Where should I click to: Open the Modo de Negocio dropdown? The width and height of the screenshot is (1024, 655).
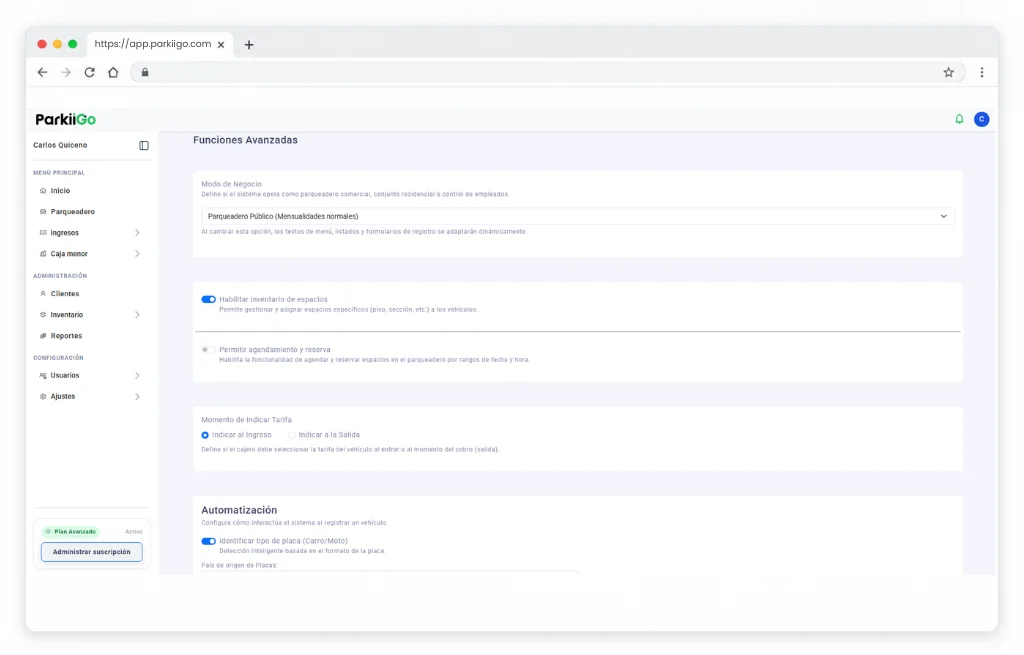577,216
